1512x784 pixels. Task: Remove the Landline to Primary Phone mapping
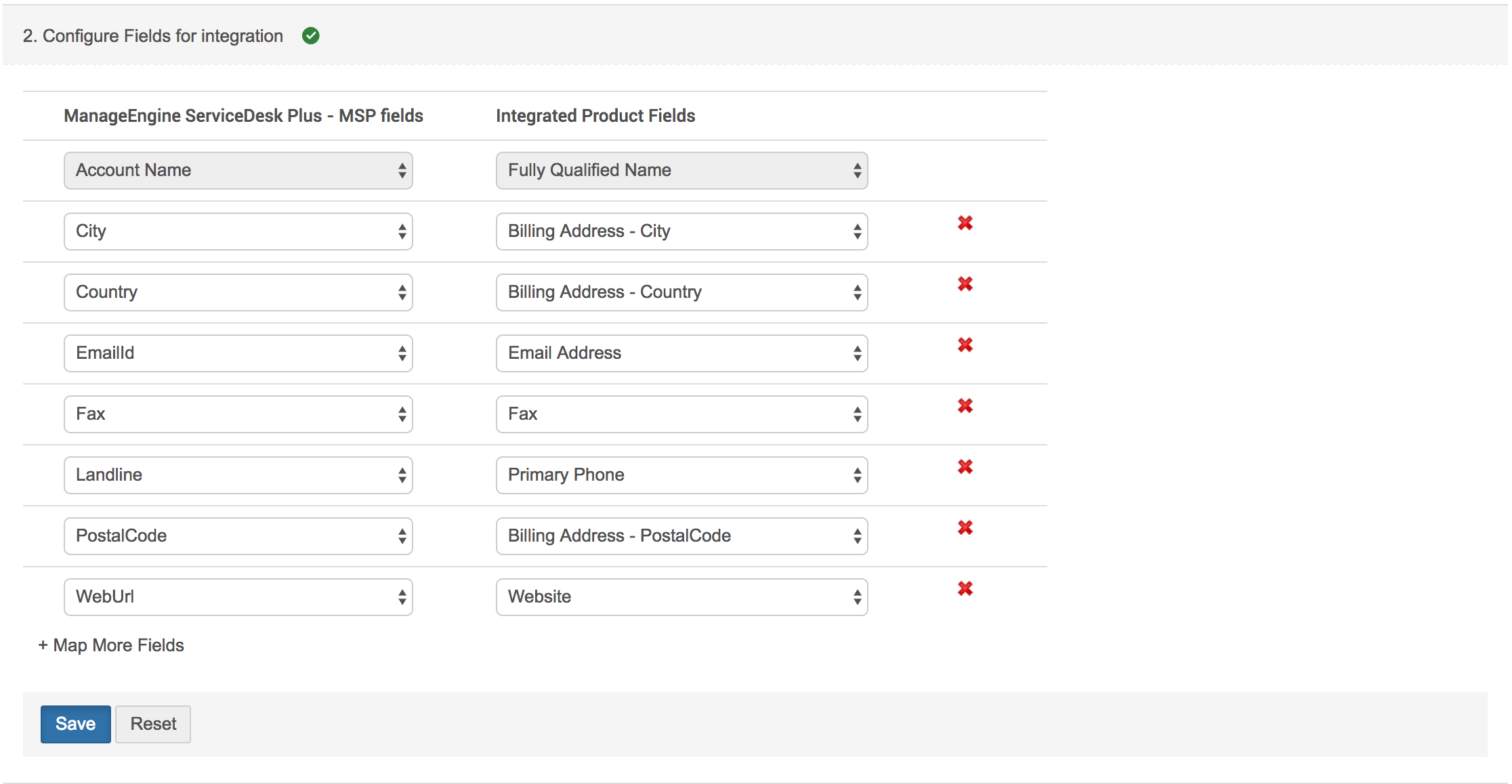point(965,467)
